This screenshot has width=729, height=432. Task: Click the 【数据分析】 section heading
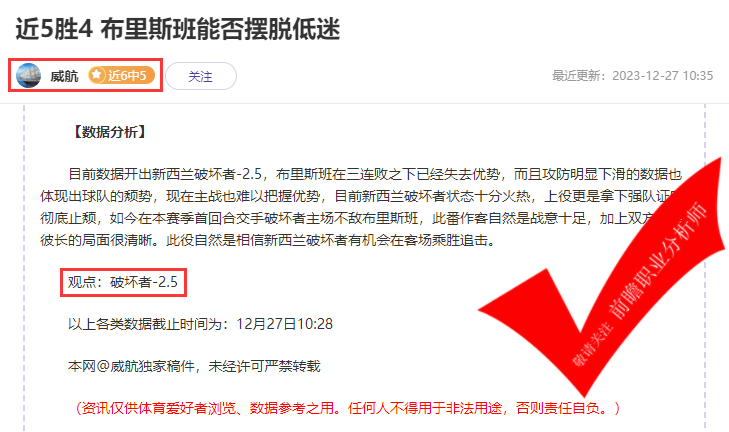(110, 132)
